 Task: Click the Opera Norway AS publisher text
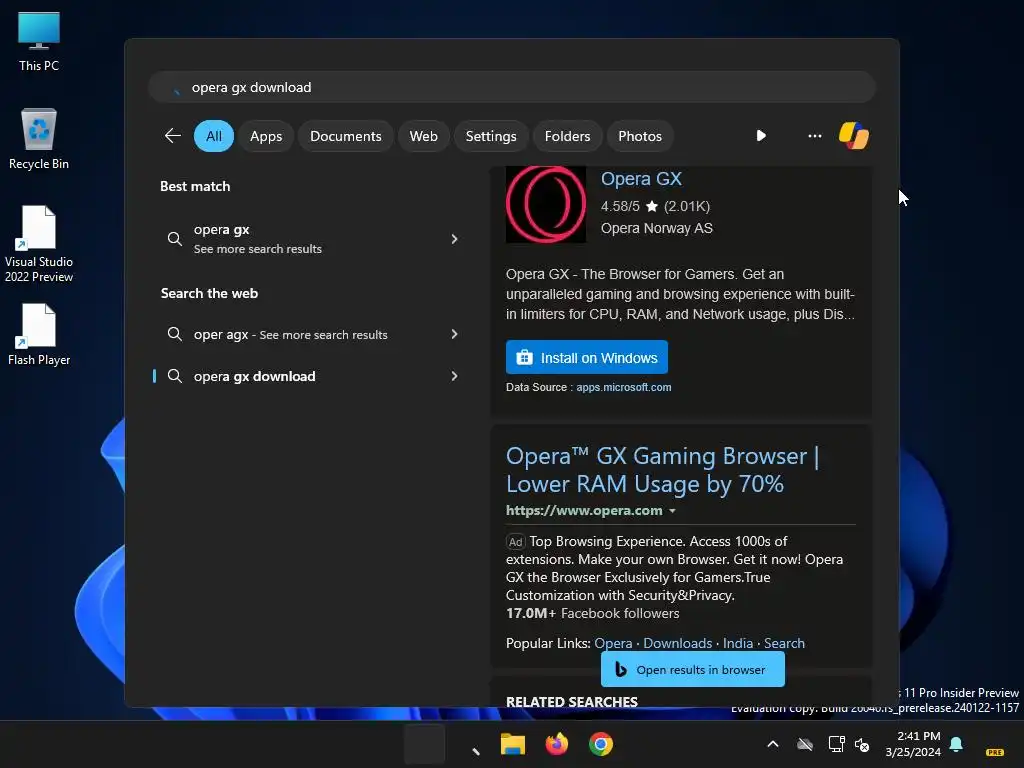coord(656,229)
